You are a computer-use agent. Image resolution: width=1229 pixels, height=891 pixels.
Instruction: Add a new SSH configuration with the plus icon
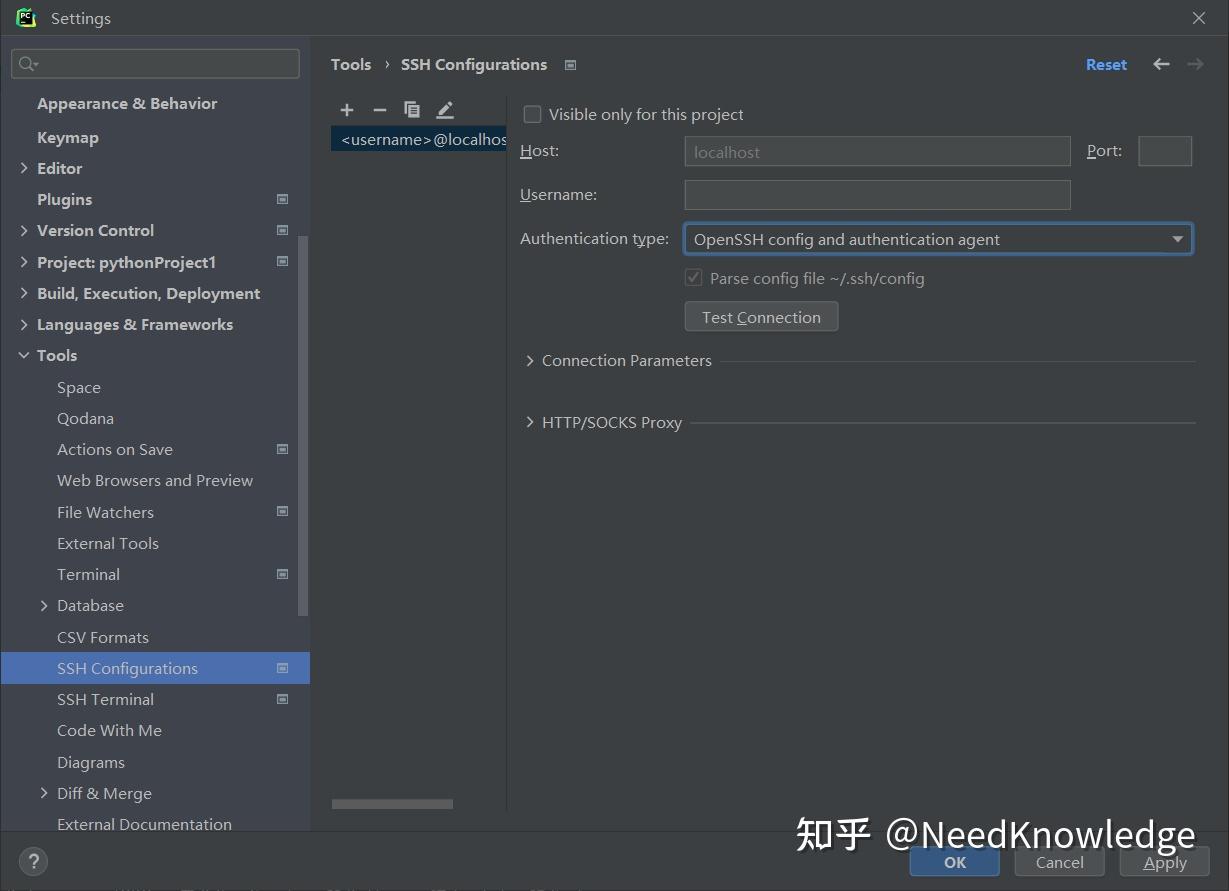[x=346, y=110]
